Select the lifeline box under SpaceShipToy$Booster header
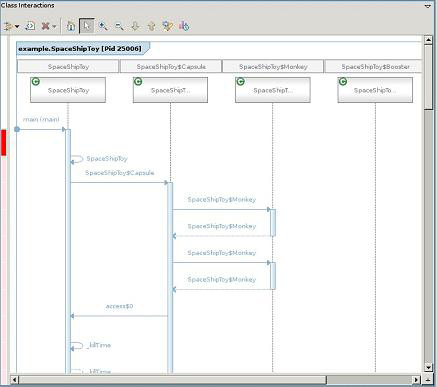This screenshot has height=387, width=437. click(375, 90)
